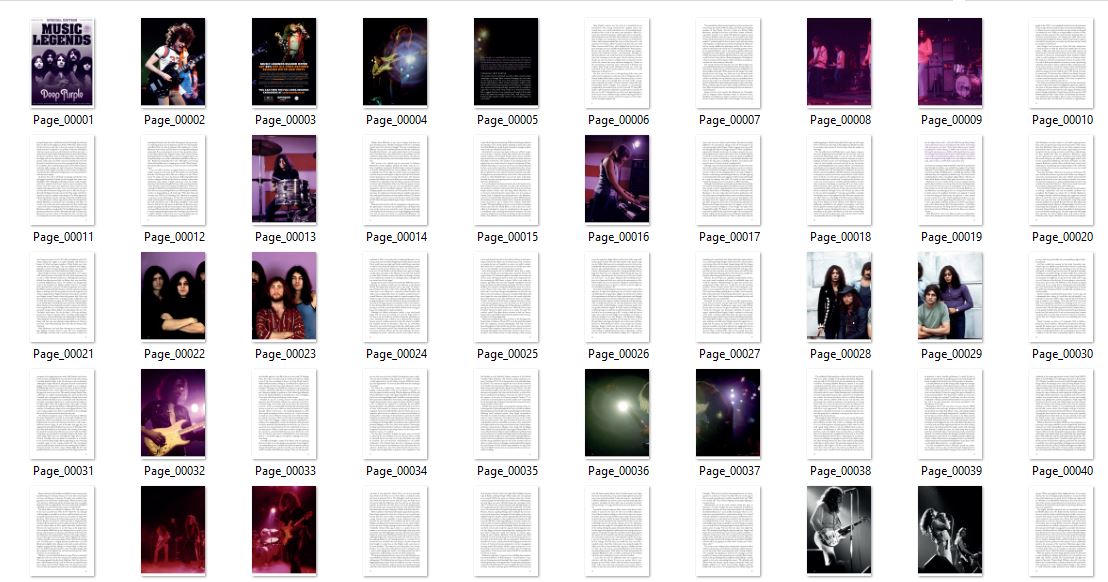This screenshot has height=582, width=1108.
Task: Select the Page_00032 guitarist thumbnail
Action: pos(173,413)
